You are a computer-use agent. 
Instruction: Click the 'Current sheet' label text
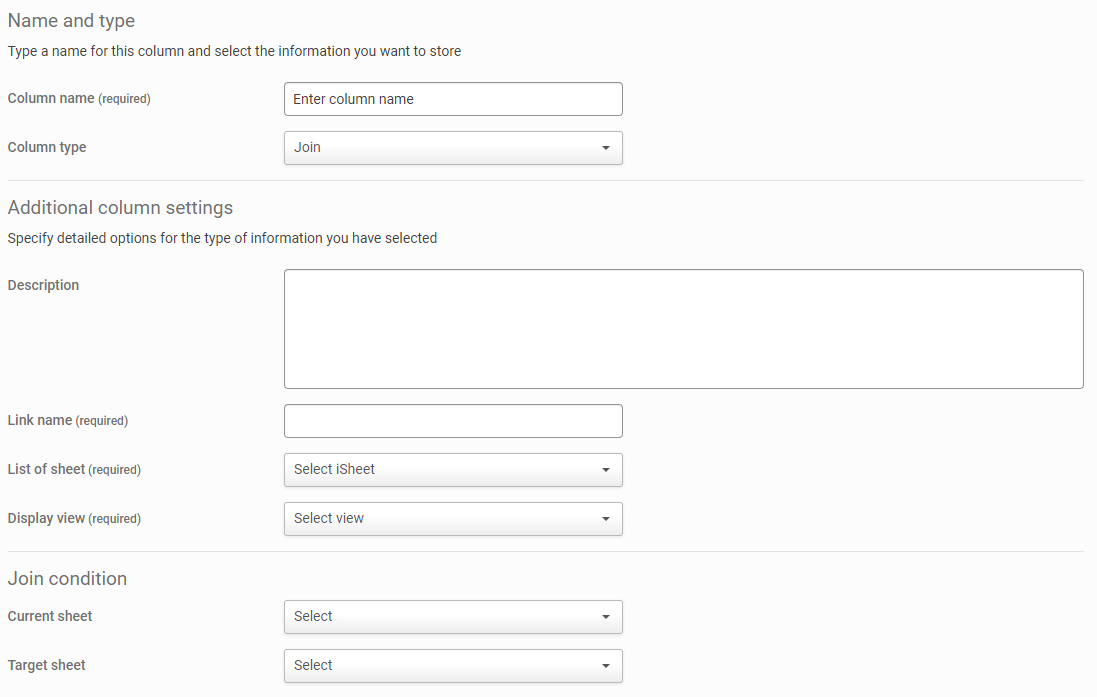coord(50,617)
